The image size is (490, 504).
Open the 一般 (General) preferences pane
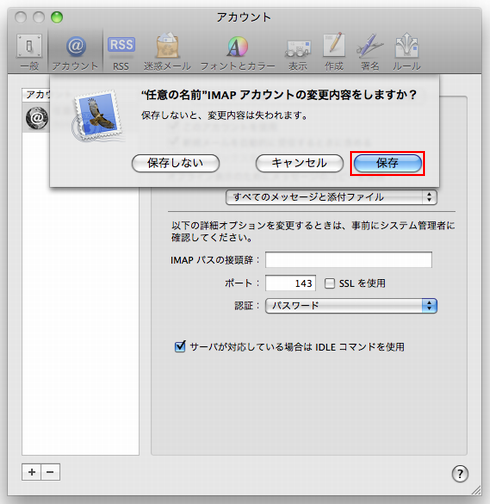pos(29,52)
